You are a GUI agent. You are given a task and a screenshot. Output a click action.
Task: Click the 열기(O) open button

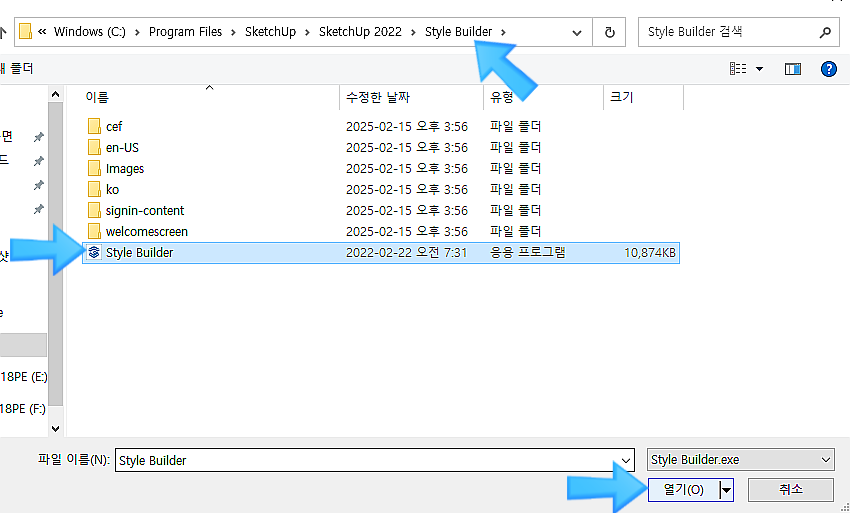click(684, 490)
